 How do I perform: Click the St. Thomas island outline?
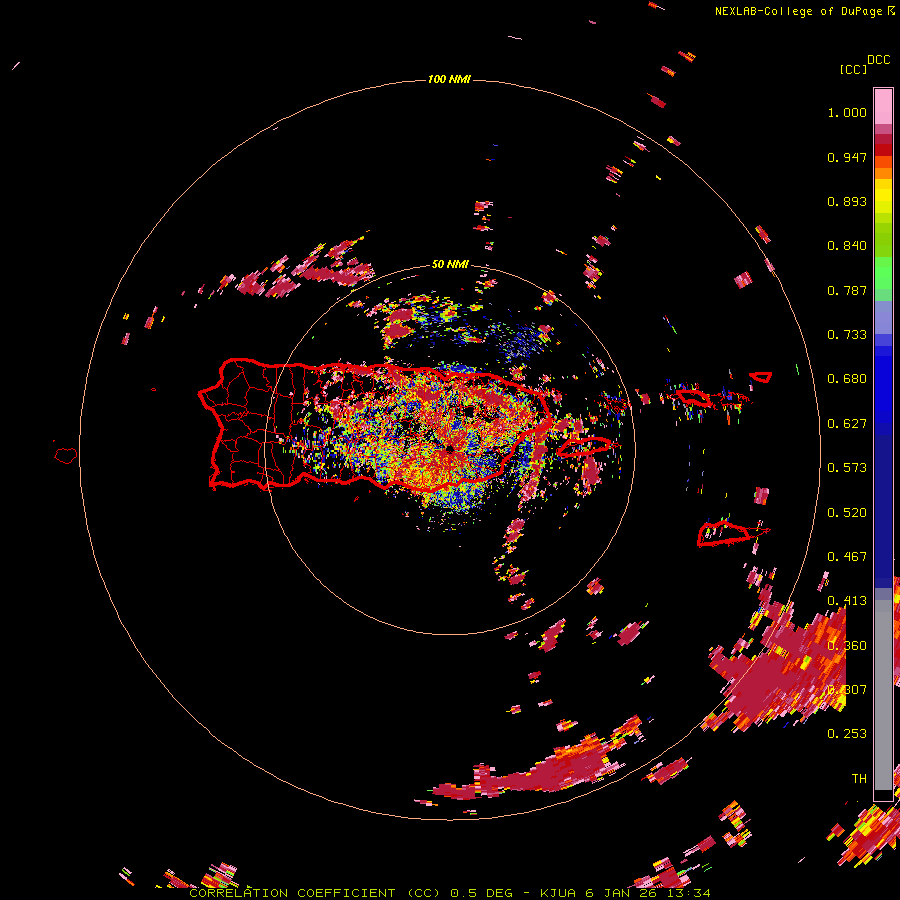[693, 397]
